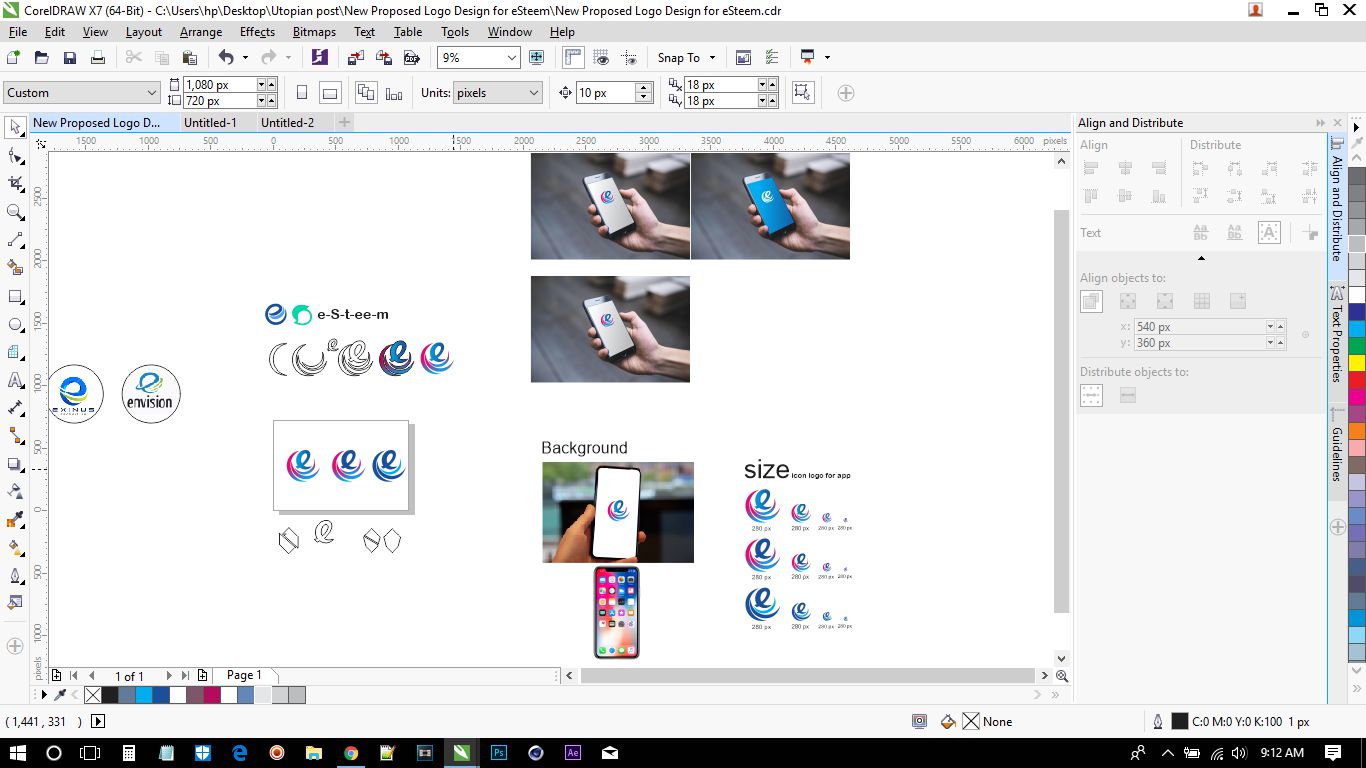This screenshot has width=1366, height=768.
Task: Expand the Units pixels dropdown
Action: pos(533,93)
